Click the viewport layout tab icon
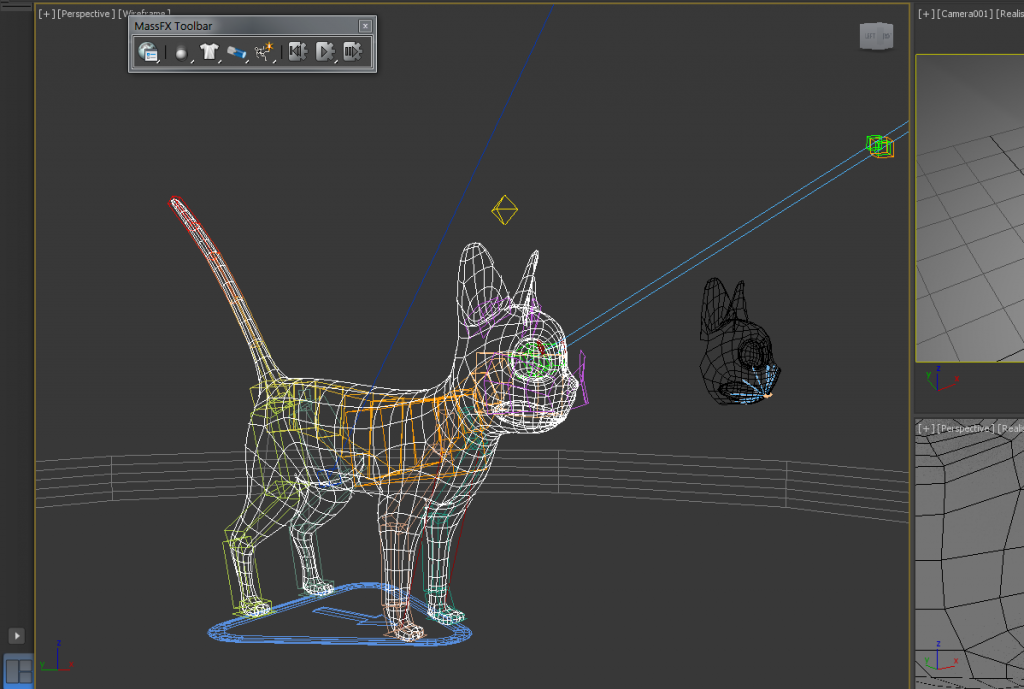 [x=18, y=669]
